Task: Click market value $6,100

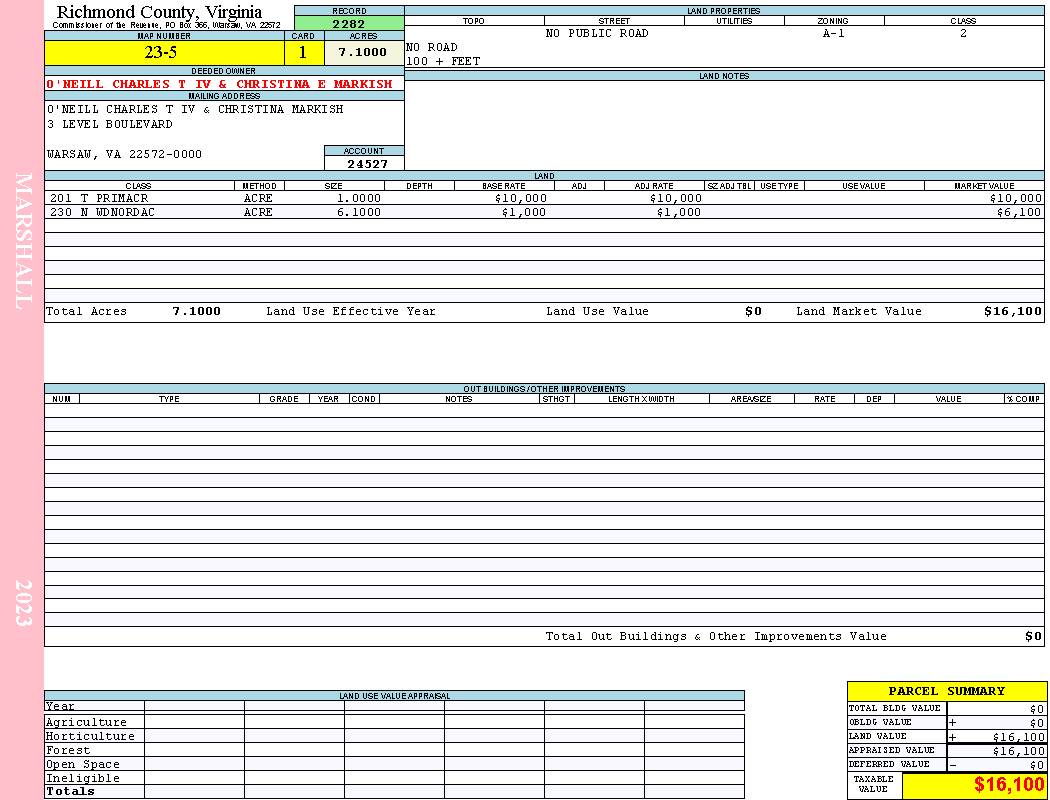Action: coord(1019,212)
